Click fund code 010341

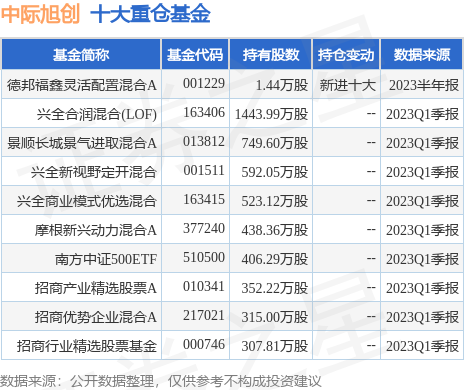(204, 286)
